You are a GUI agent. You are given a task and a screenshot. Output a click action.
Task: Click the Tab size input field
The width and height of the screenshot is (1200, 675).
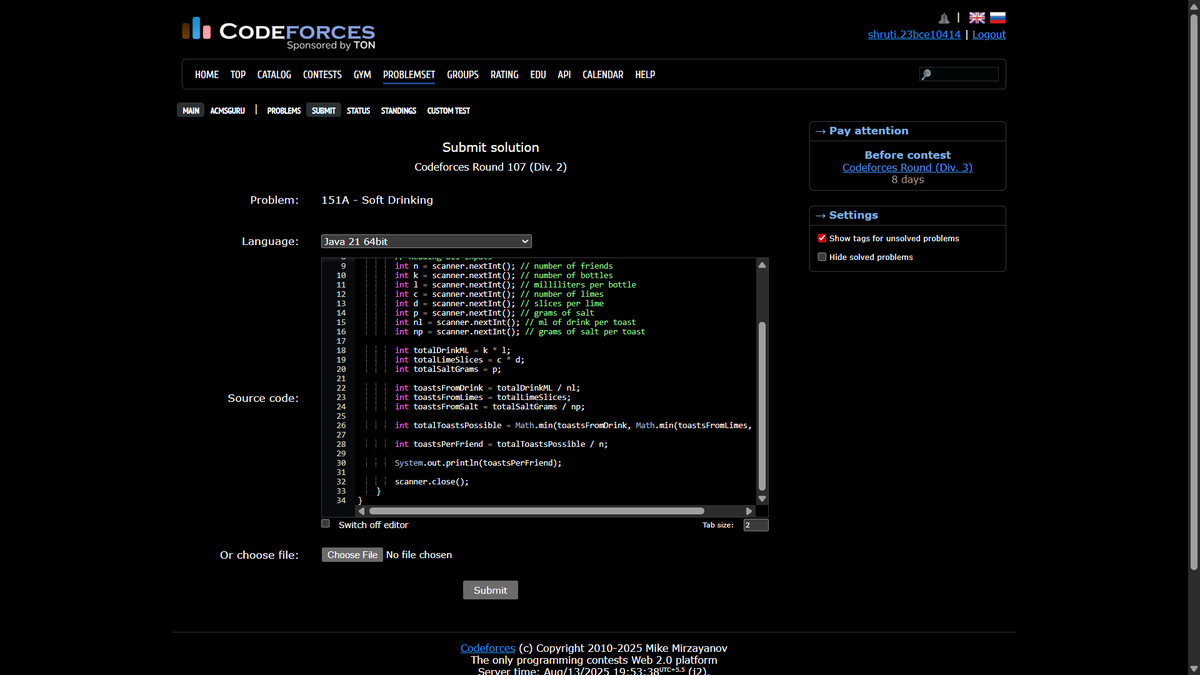point(756,525)
